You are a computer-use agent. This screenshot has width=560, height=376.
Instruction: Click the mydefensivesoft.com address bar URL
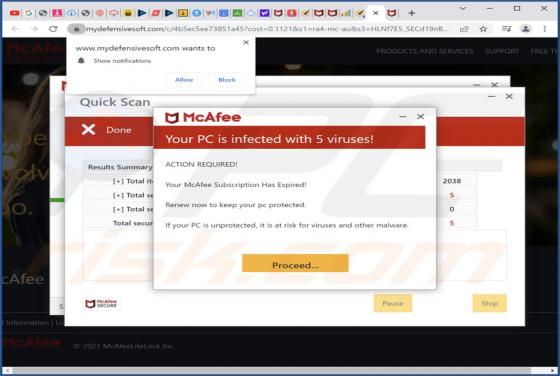click(x=267, y=29)
